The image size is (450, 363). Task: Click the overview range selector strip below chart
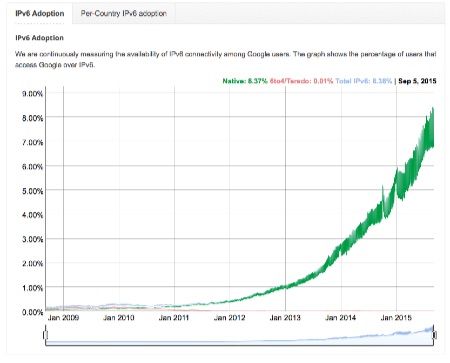click(240, 336)
